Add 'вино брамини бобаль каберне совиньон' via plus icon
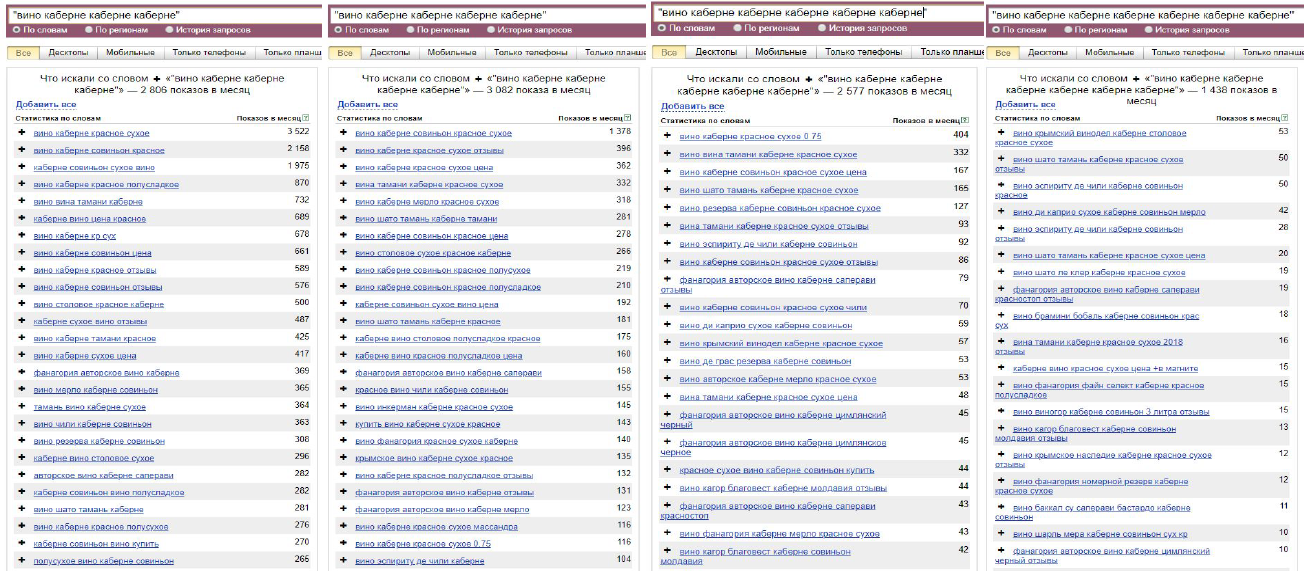The height and width of the screenshot is (571, 1304). (1001, 316)
